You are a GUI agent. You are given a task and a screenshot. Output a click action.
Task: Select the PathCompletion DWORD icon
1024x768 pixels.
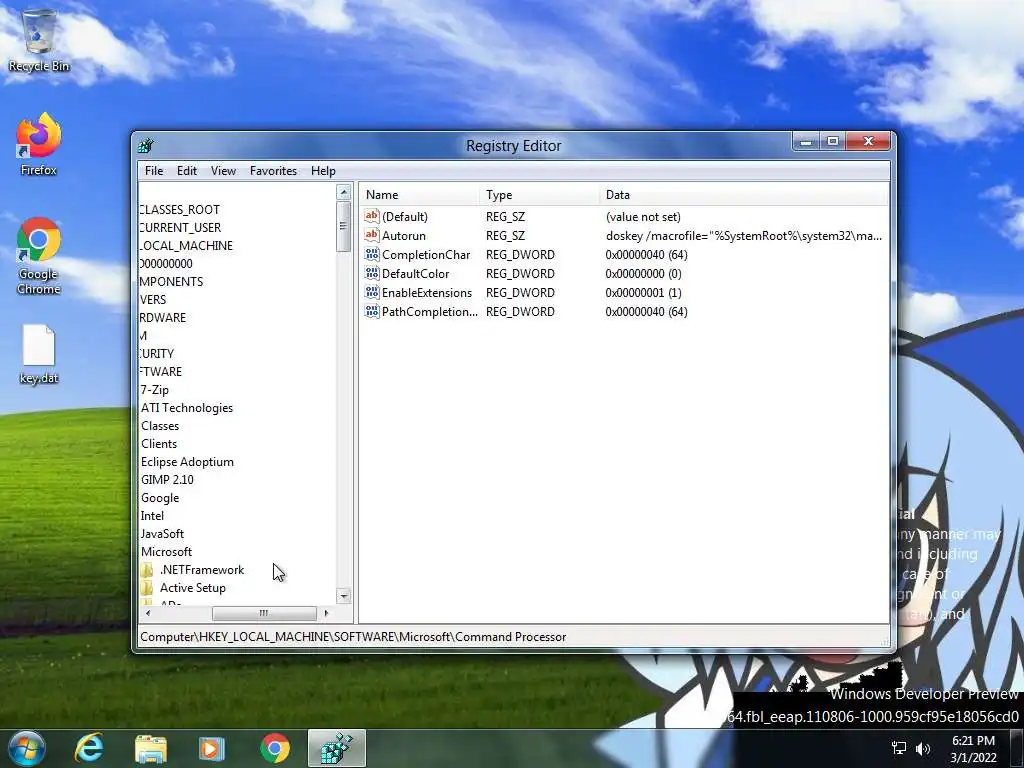[372, 311]
